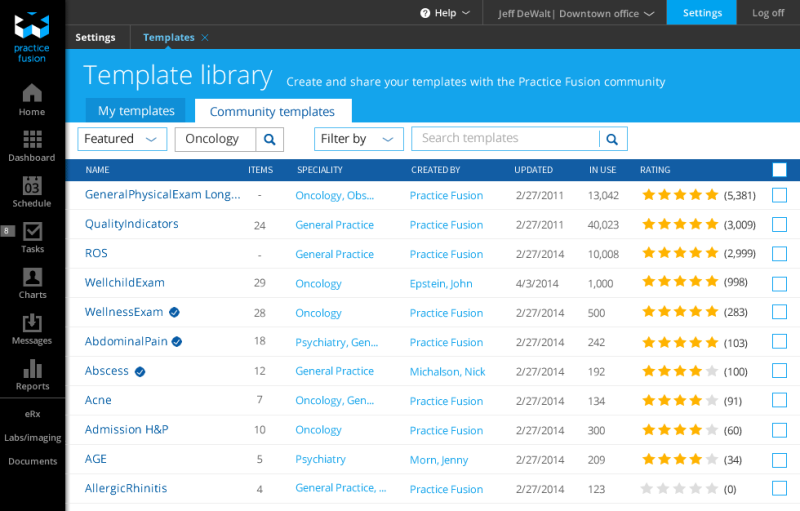Check the WellnessExam row checkbox

pyautogui.click(x=780, y=312)
